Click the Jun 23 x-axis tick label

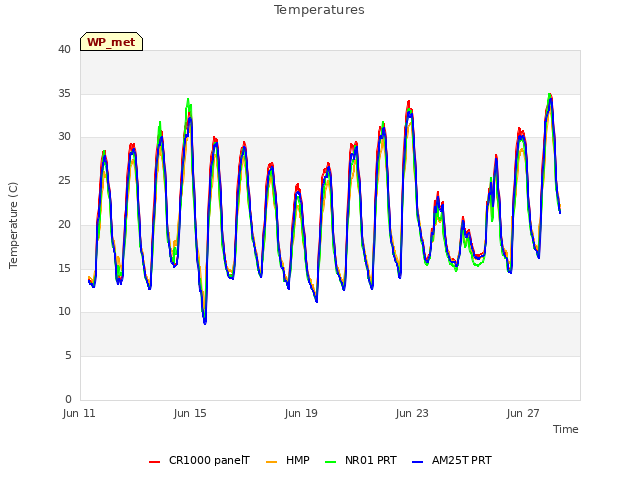click(412, 413)
